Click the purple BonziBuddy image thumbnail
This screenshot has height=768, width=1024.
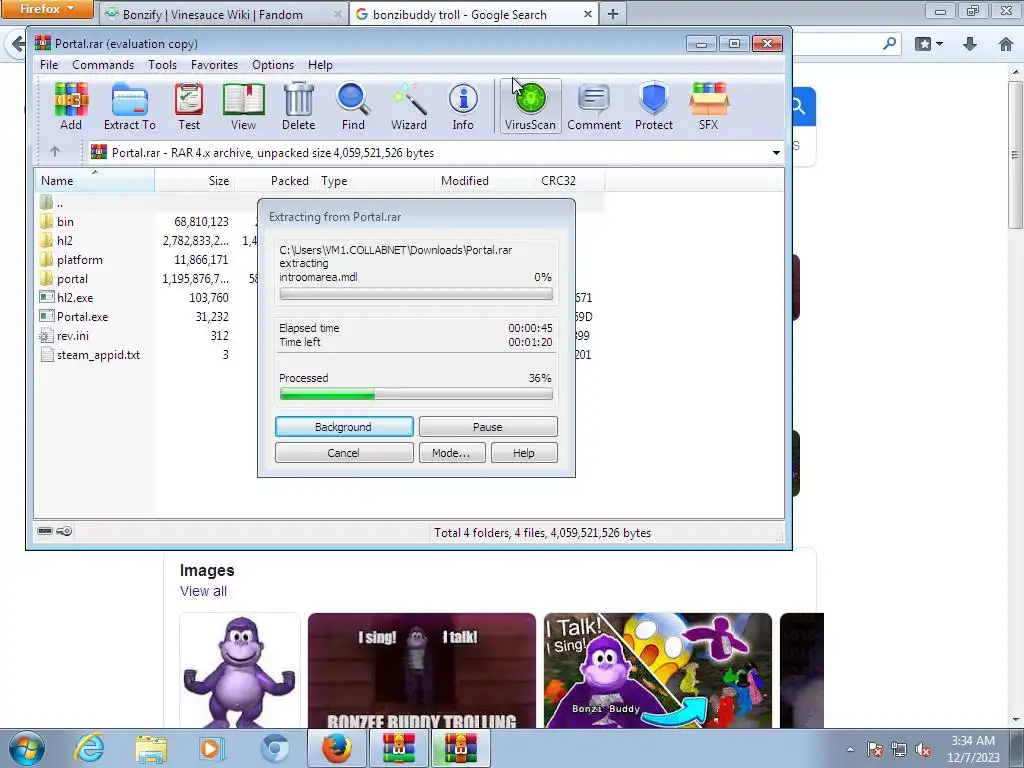[x=240, y=671]
